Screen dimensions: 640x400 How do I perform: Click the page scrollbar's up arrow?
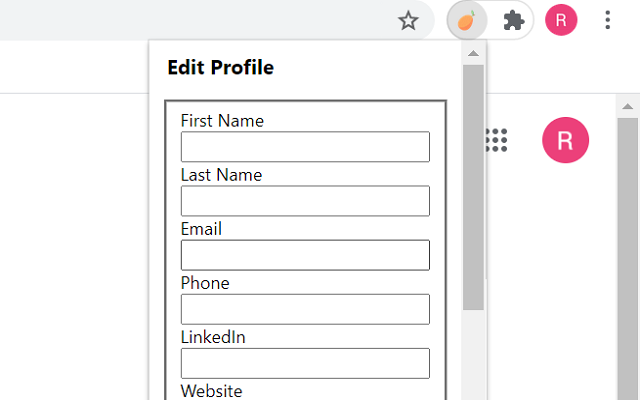pos(628,106)
